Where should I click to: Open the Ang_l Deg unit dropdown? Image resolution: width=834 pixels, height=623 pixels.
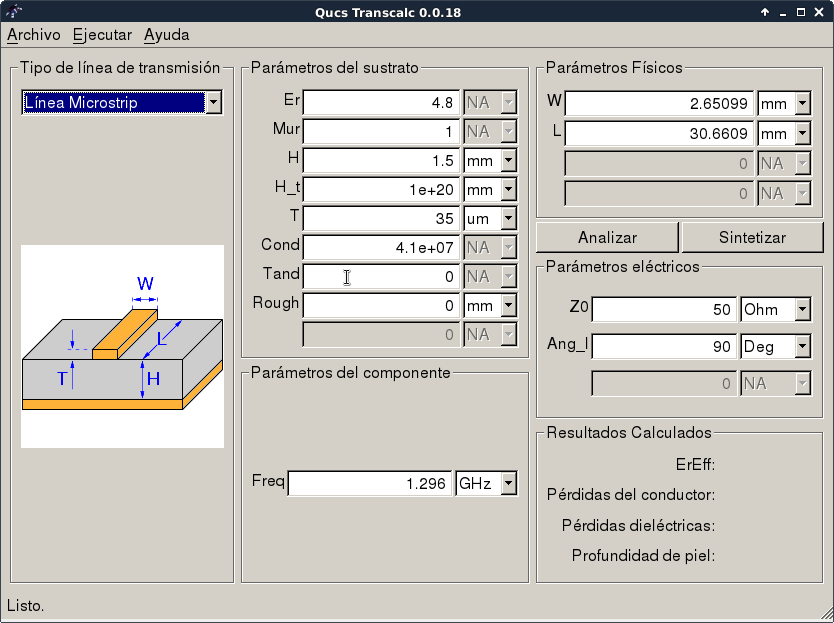[801, 347]
